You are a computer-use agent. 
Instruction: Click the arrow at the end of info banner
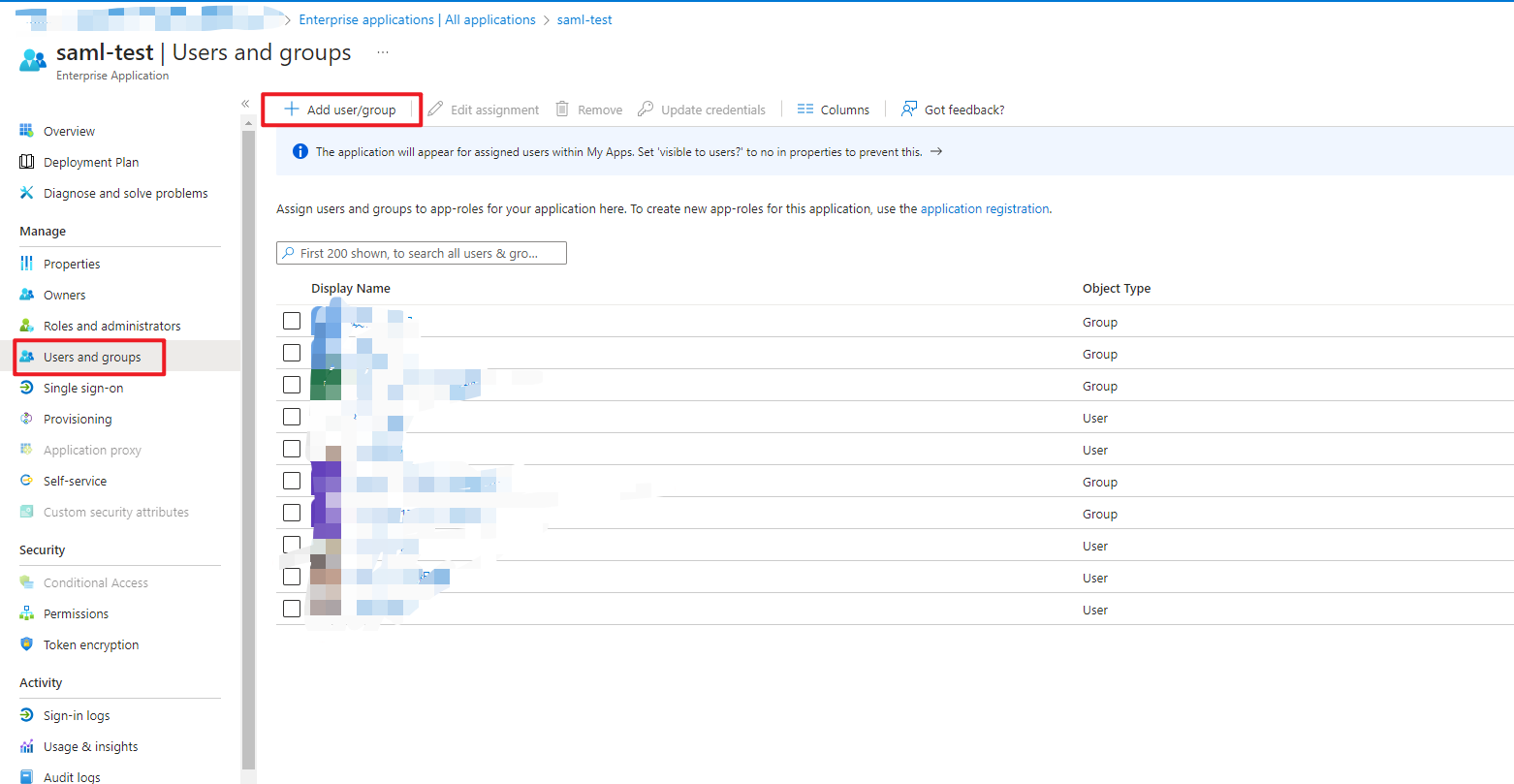936,151
